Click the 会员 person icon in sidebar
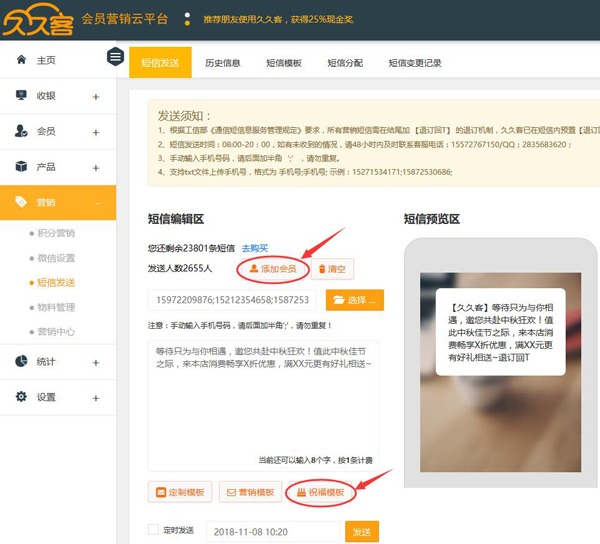 [x=21, y=131]
